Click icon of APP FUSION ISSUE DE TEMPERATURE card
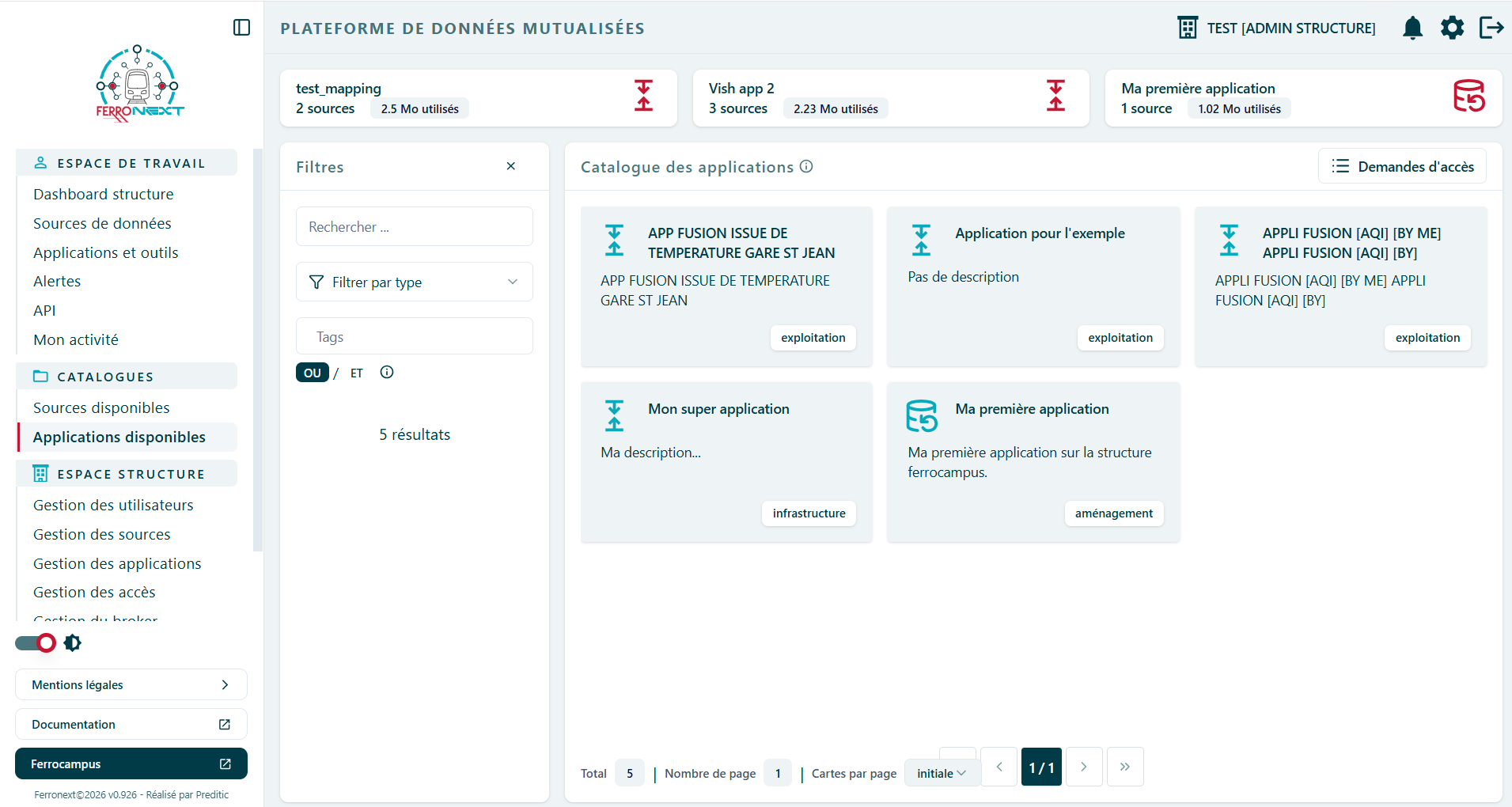 pyautogui.click(x=615, y=241)
